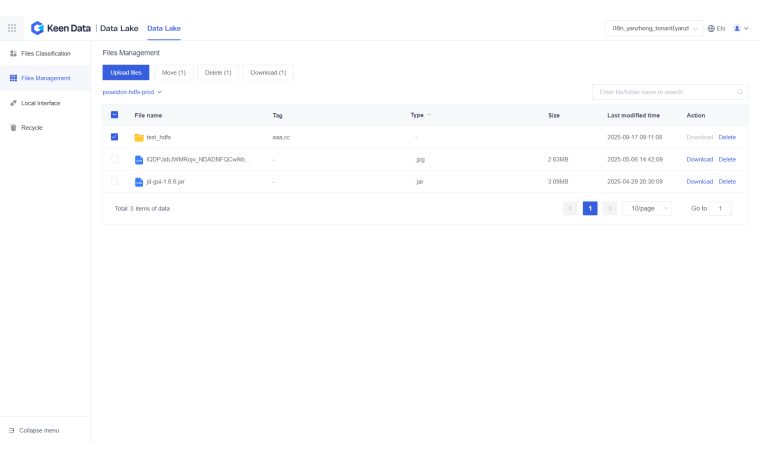Image resolution: width=760 pixels, height=460 pixels.
Task: Open the tenant selector dropdown
Action: click(x=655, y=28)
